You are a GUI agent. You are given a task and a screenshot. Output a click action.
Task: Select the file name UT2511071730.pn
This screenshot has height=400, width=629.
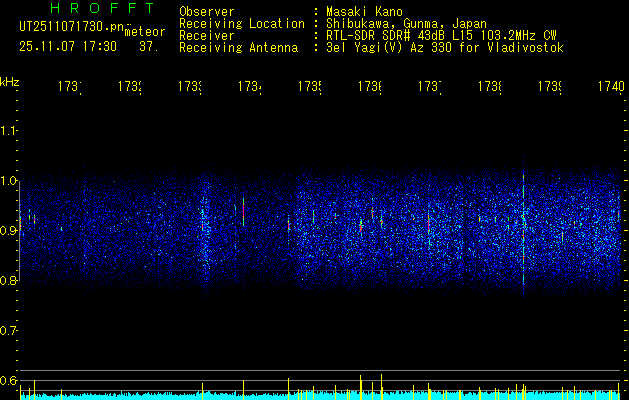pyautogui.click(x=71, y=26)
